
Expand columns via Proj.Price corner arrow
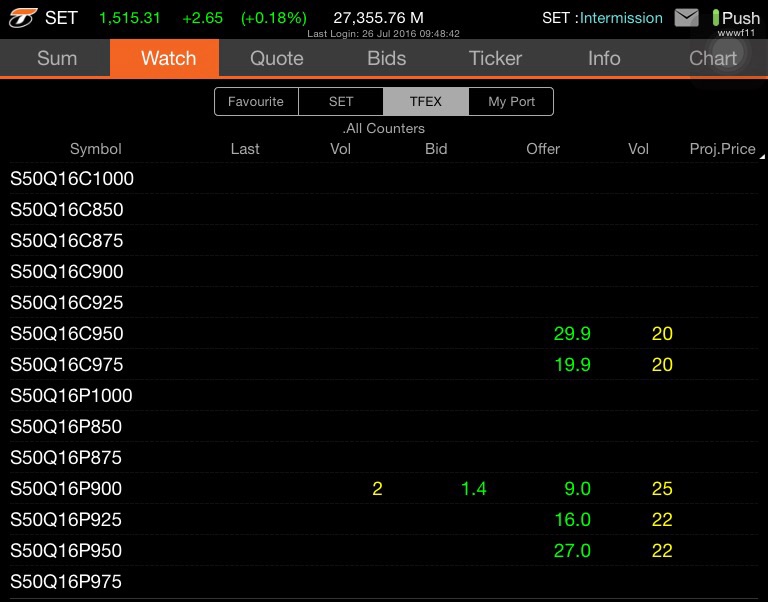coord(762,156)
